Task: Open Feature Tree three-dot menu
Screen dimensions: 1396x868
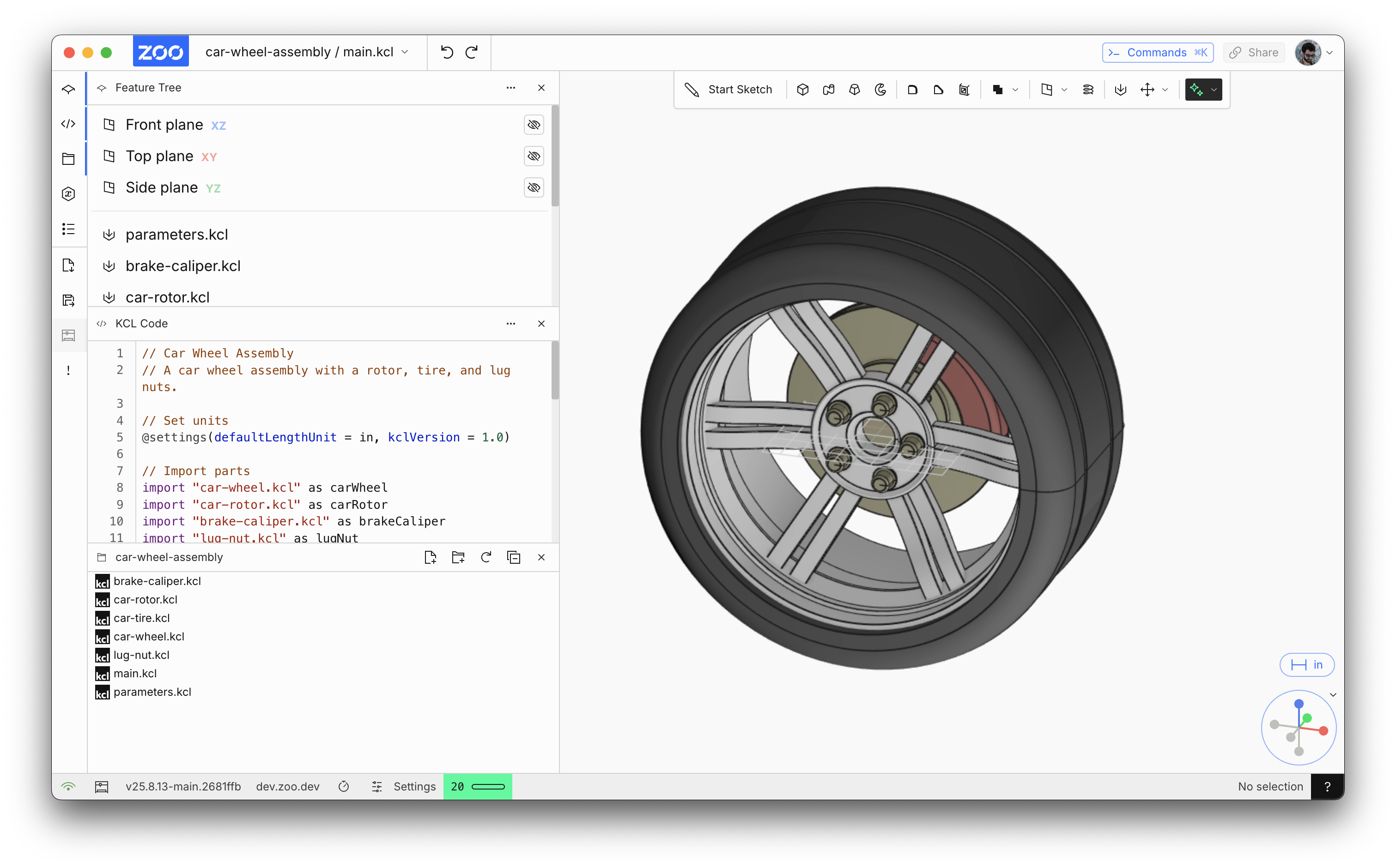Action: (x=510, y=88)
